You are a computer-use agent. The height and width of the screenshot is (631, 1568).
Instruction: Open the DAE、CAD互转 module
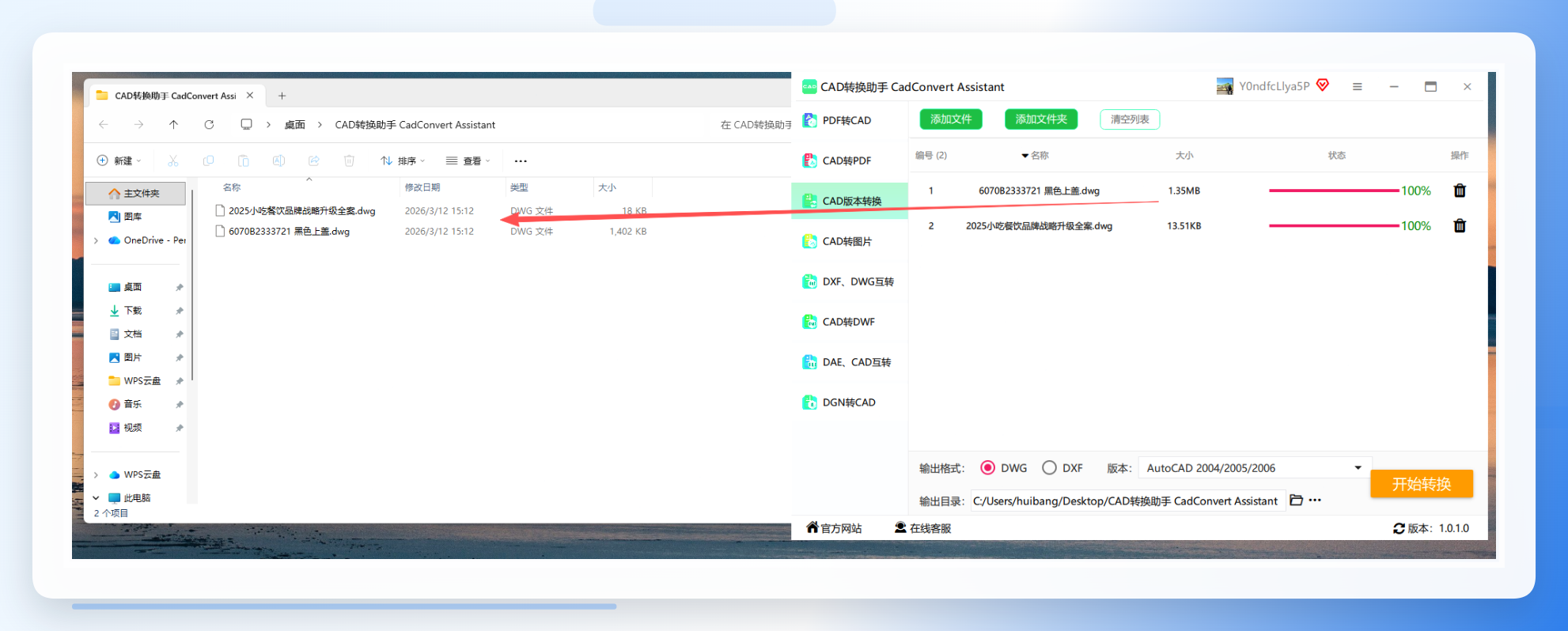(850, 362)
